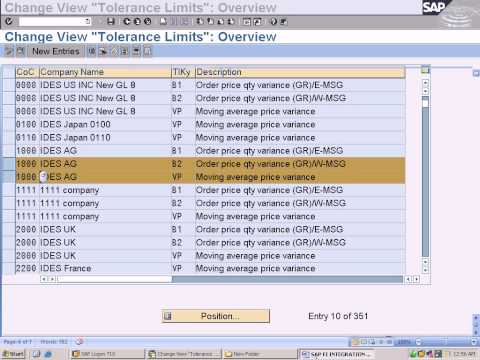The image size is (480, 360).
Task: Switch to New Folder taskbar item
Action: point(259,354)
